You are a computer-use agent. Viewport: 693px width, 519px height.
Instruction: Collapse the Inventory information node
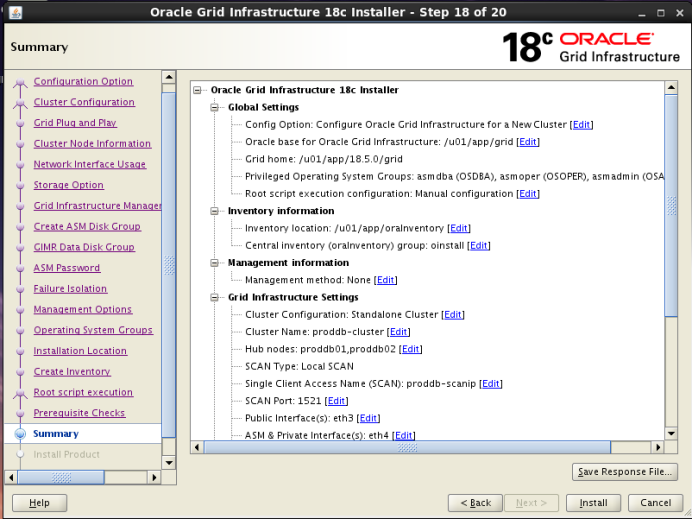point(215,212)
